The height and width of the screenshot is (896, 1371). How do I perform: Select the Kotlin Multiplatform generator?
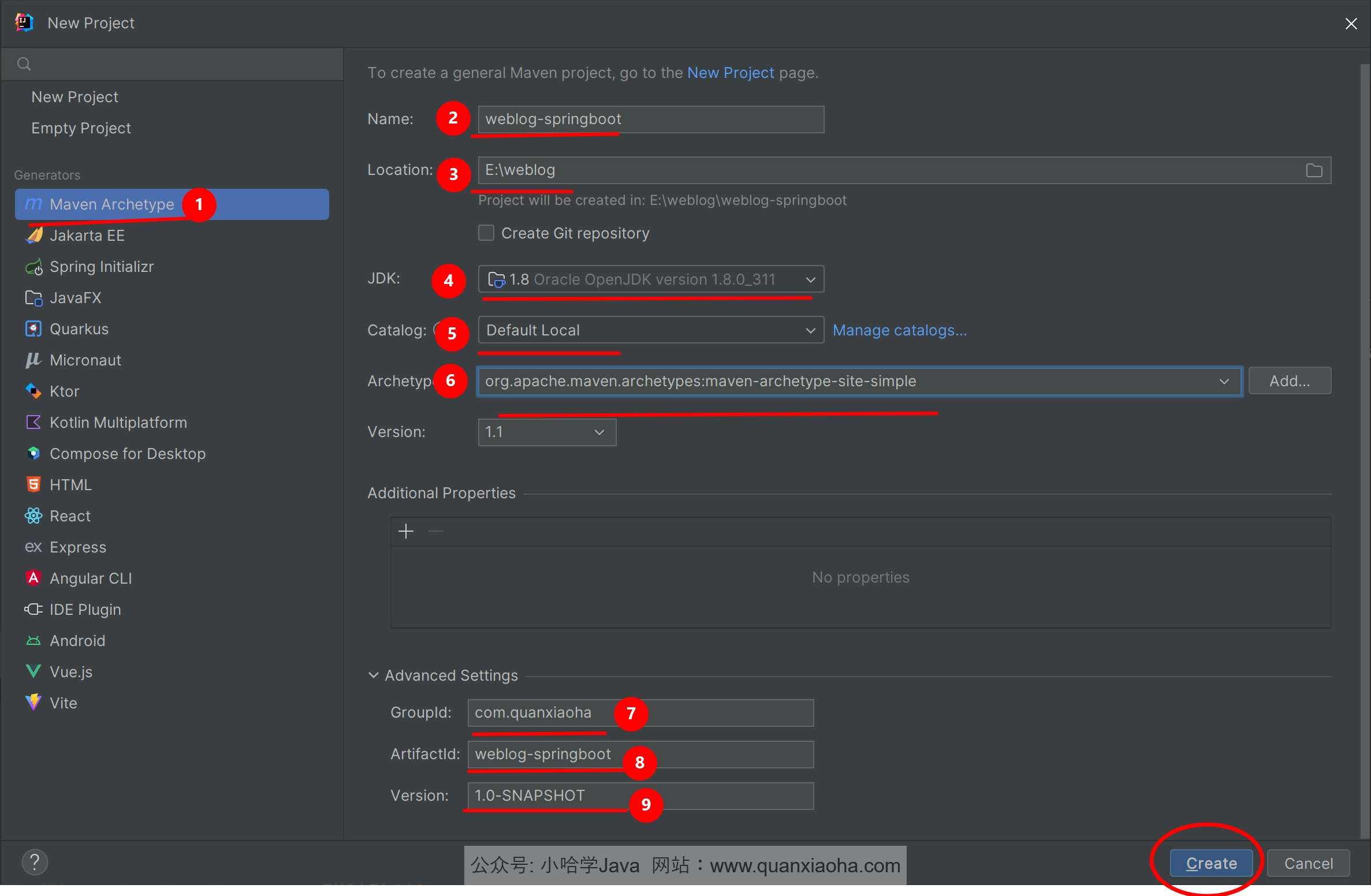[x=172, y=423]
